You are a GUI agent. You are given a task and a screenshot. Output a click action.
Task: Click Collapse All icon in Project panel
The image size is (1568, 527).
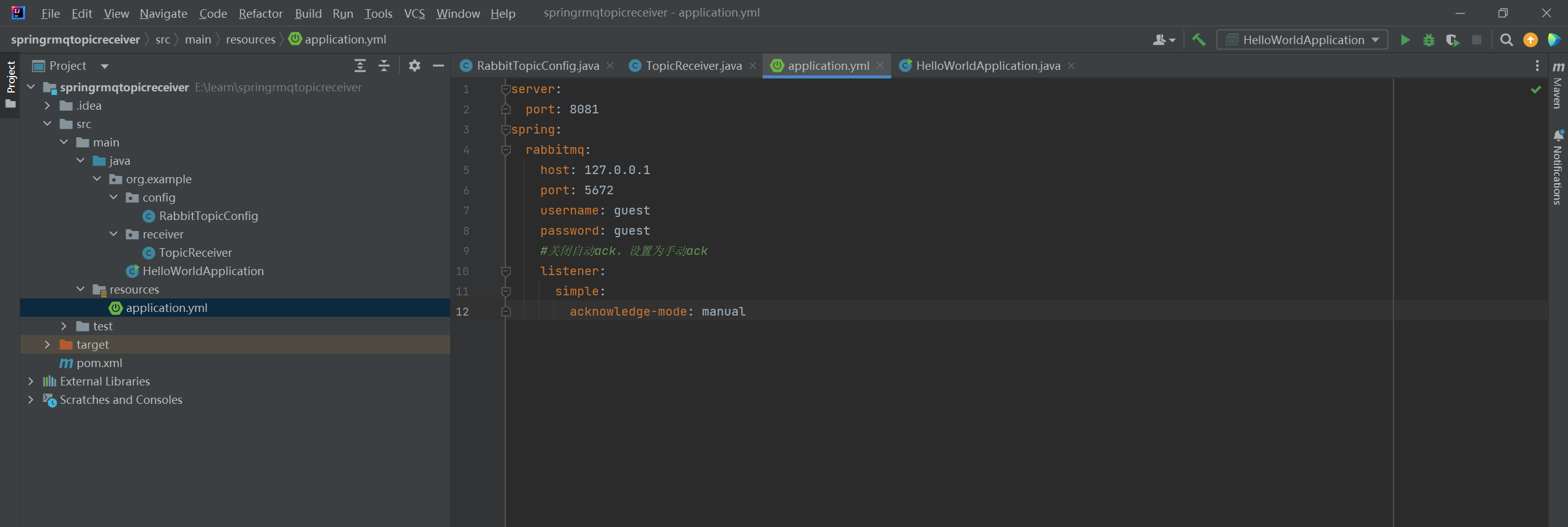pyautogui.click(x=384, y=66)
